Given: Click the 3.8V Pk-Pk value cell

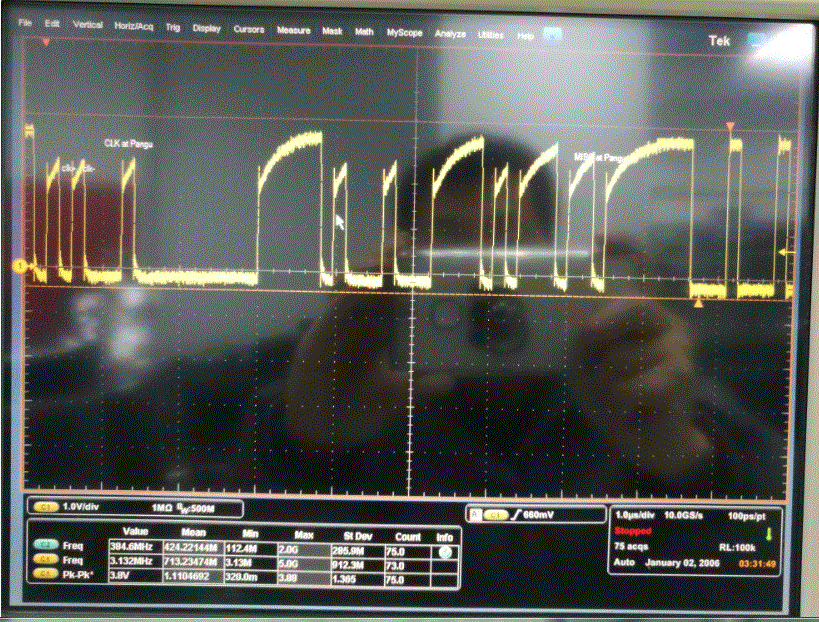Looking at the screenshot, I should (x=135, y=576).
